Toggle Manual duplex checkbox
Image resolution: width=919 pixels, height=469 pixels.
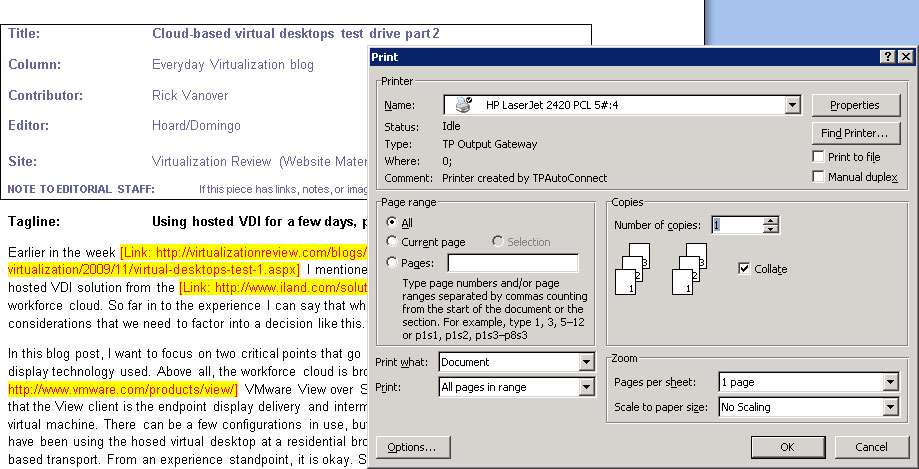[819, 176]
